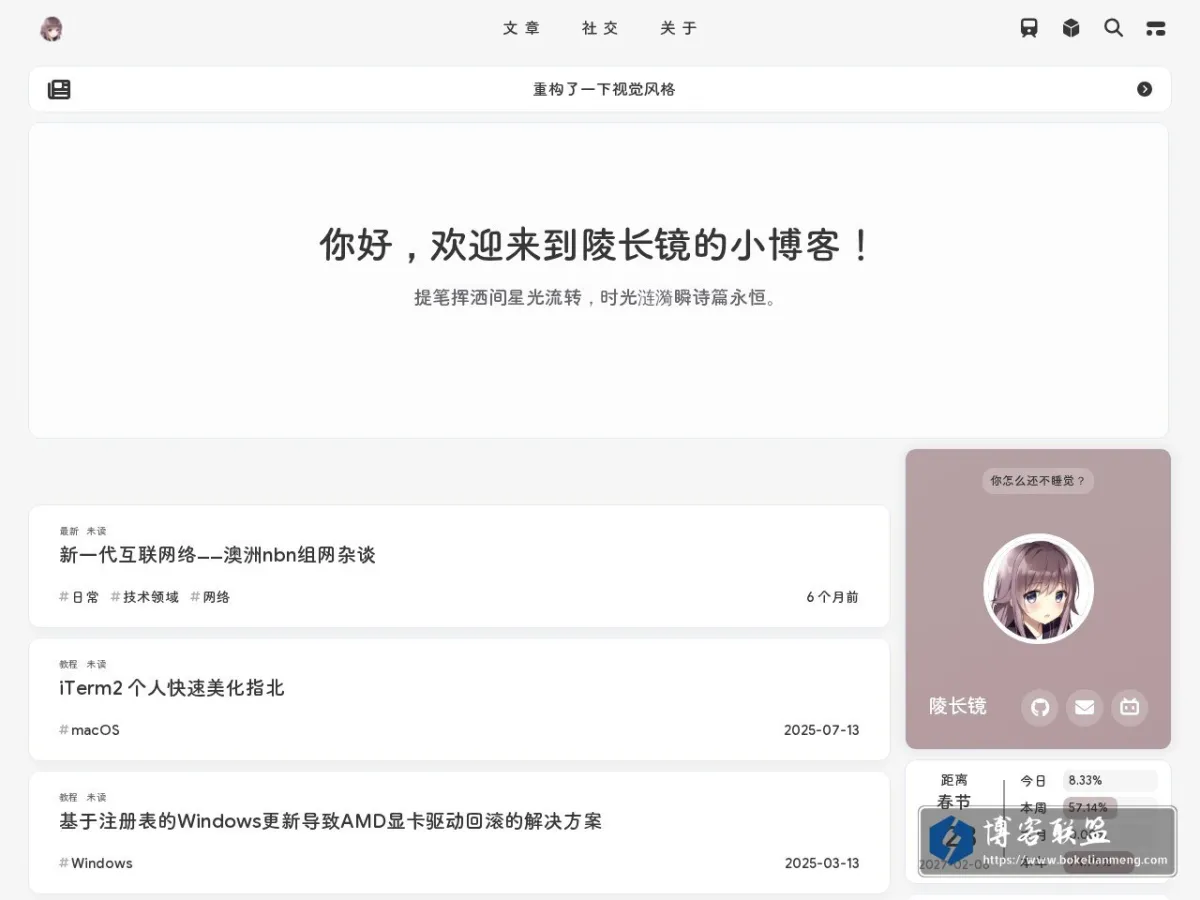
Task: Click the 6 个月前 timestamp
Action: (x=833, y=597)
